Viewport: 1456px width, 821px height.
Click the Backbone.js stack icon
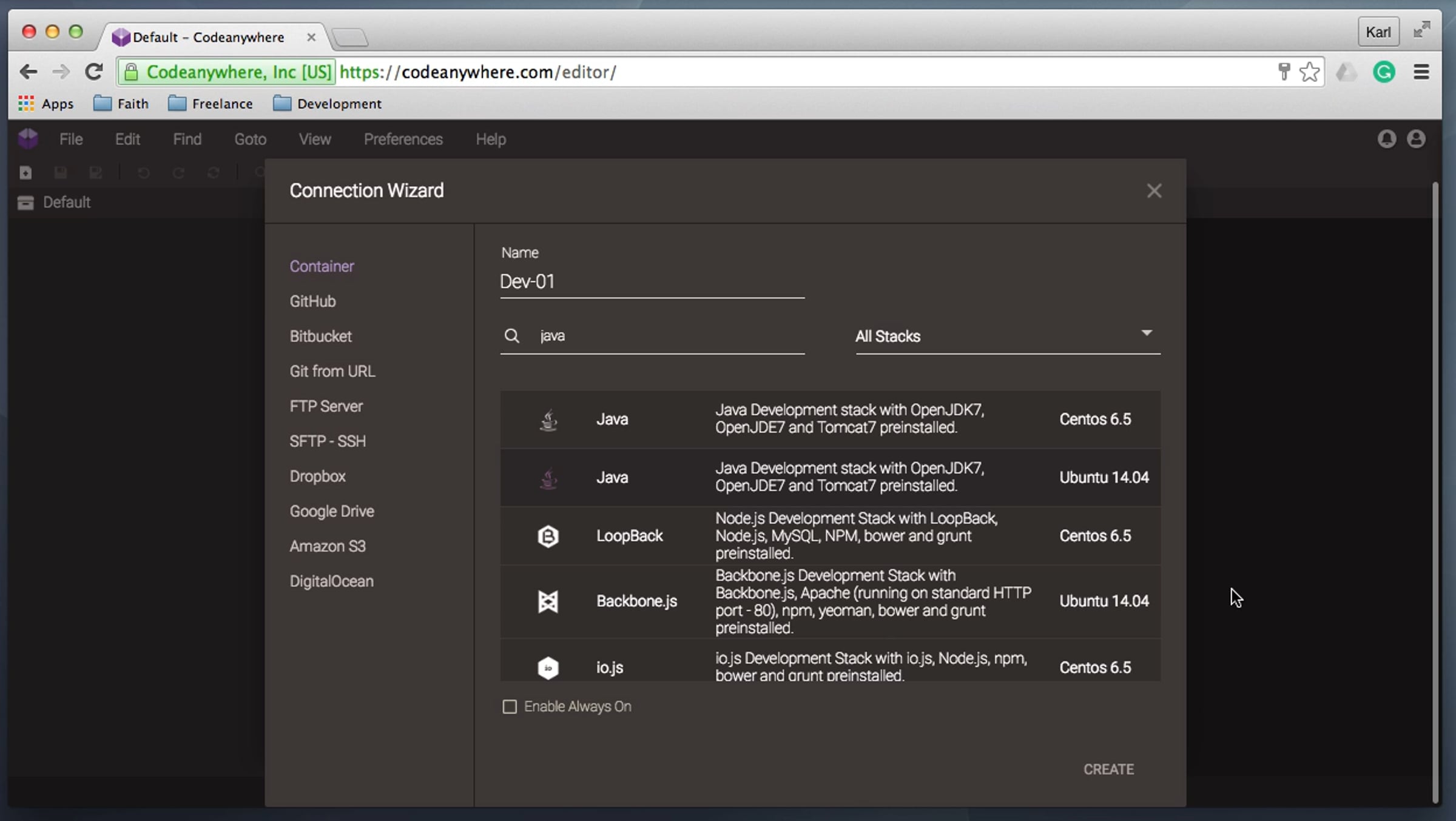coord(548,601)
